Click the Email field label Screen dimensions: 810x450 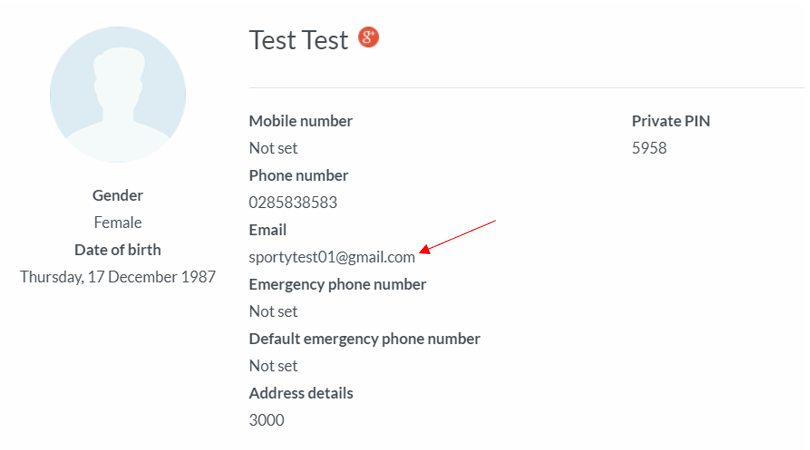268,229
